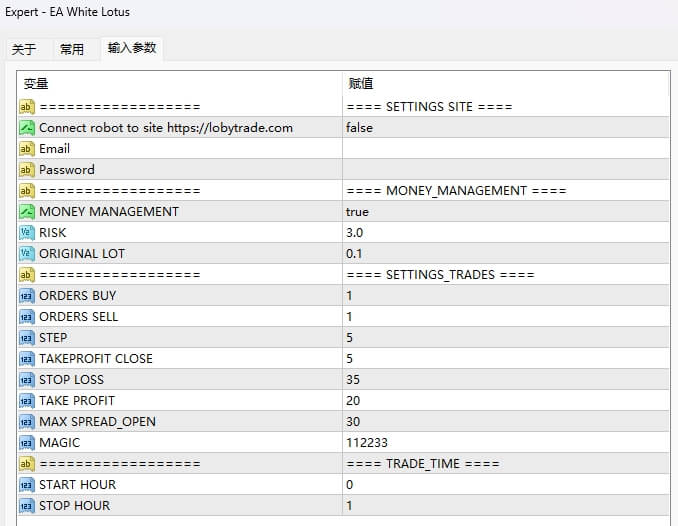Screen dimensions: 678x526
Task: Click the double-type icon beside ORIGINAL LOT
Action: click(x=27, y=254)
